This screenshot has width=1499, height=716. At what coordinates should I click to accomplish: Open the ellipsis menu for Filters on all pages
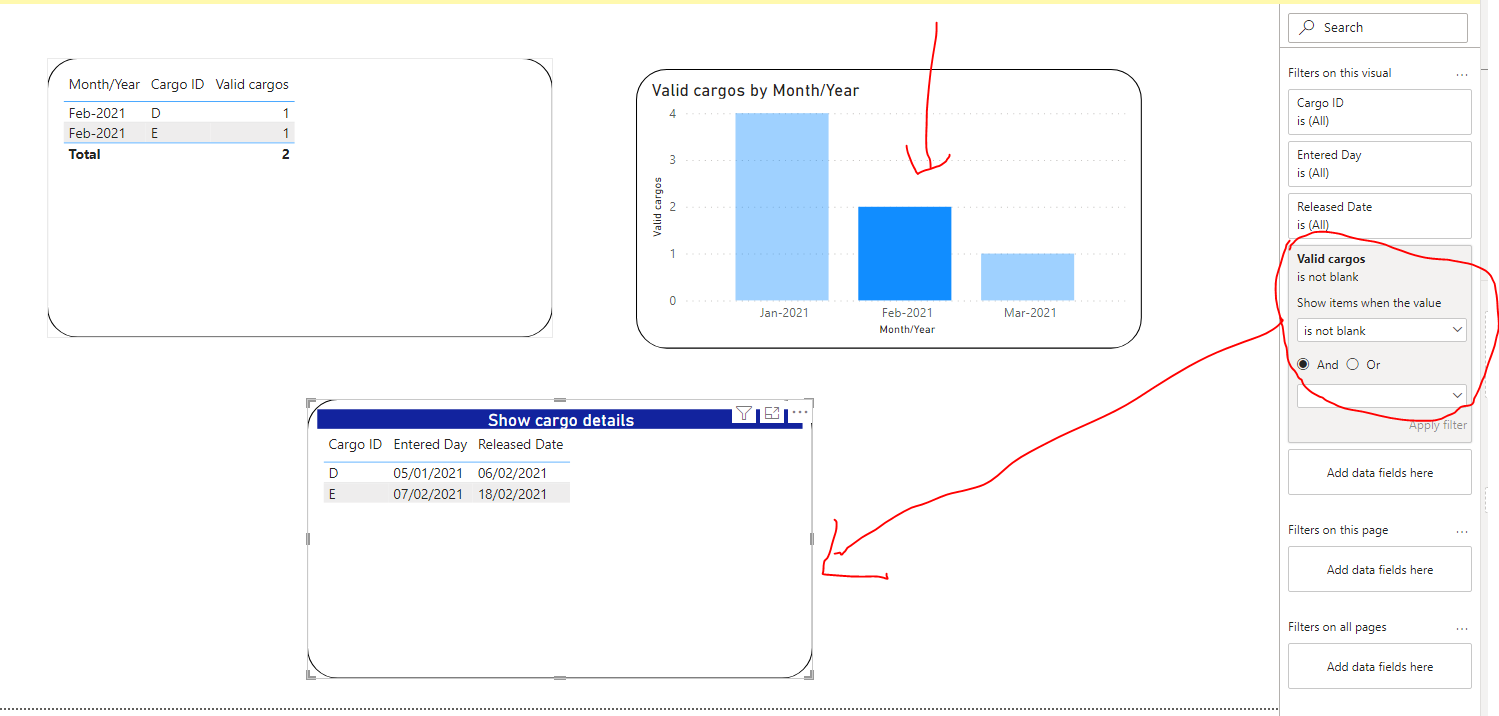click(1462, 628)
